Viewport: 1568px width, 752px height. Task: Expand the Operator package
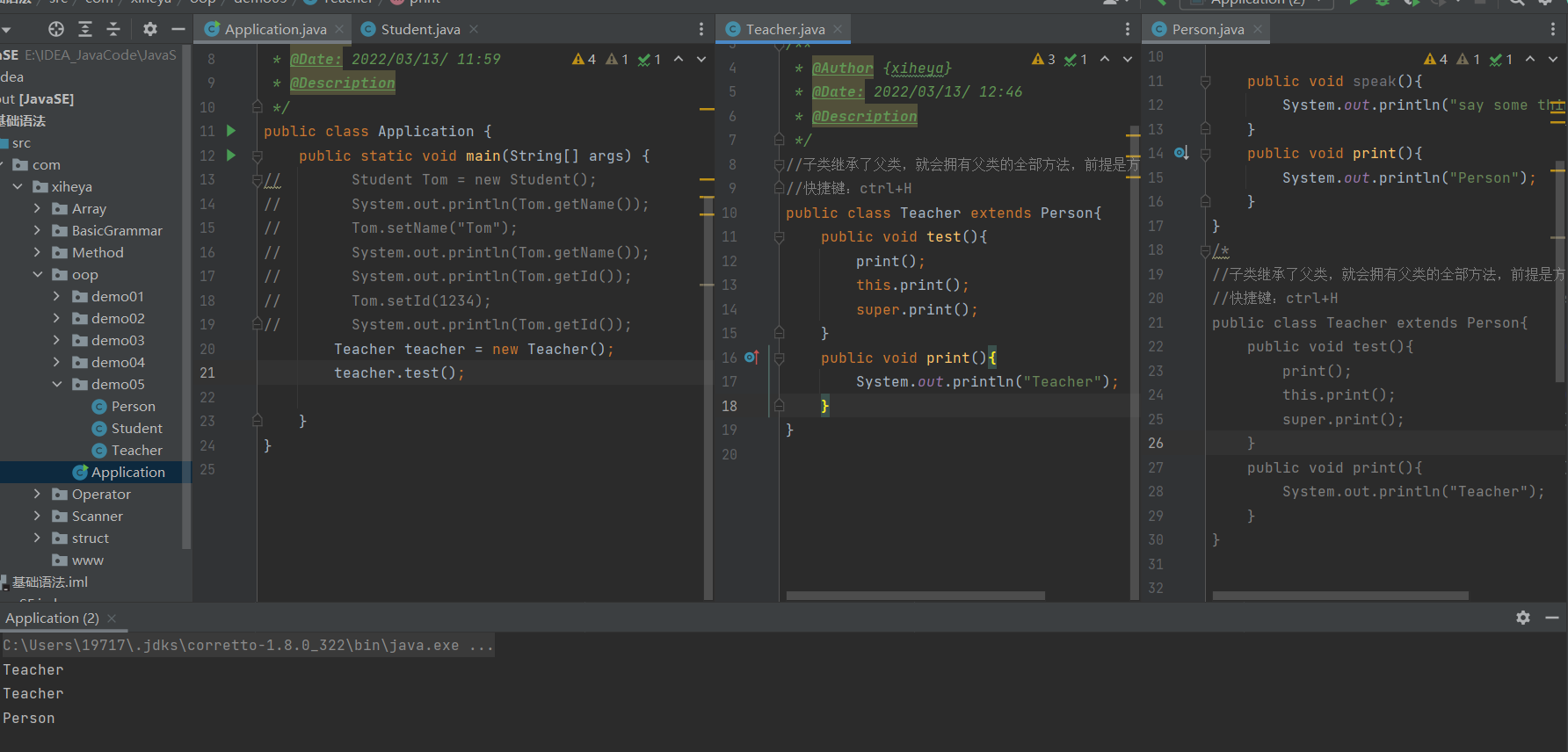37,494
